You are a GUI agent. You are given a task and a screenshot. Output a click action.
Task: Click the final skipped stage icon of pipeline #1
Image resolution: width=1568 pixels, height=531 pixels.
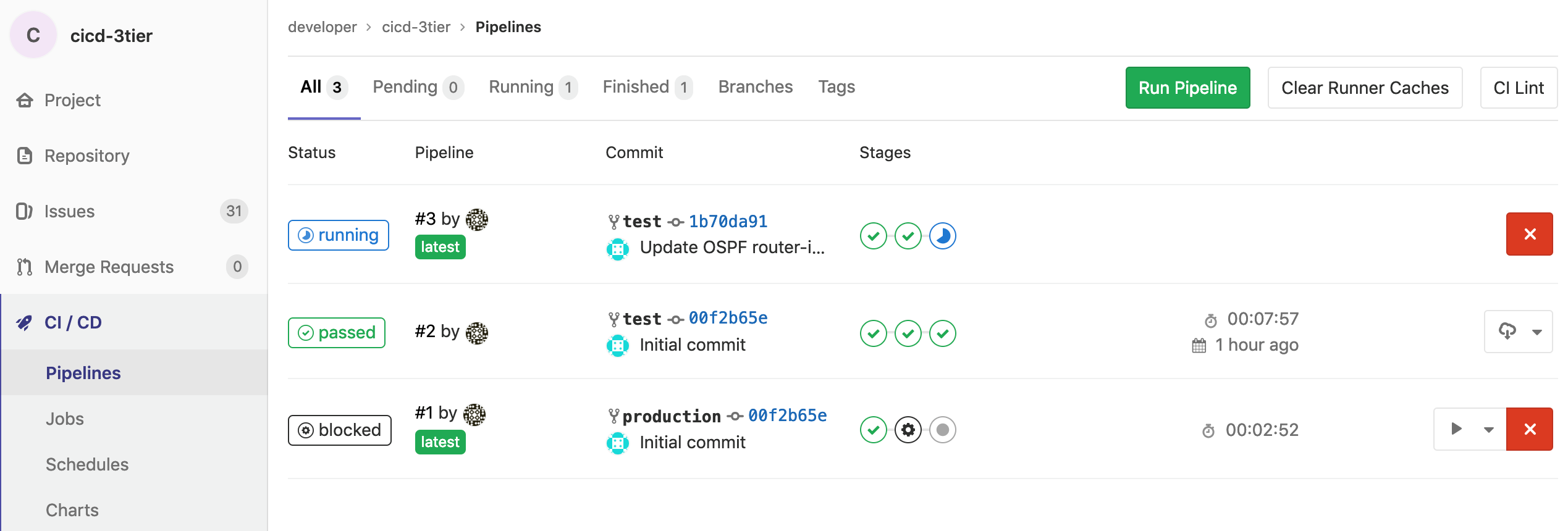click(942, 430)
